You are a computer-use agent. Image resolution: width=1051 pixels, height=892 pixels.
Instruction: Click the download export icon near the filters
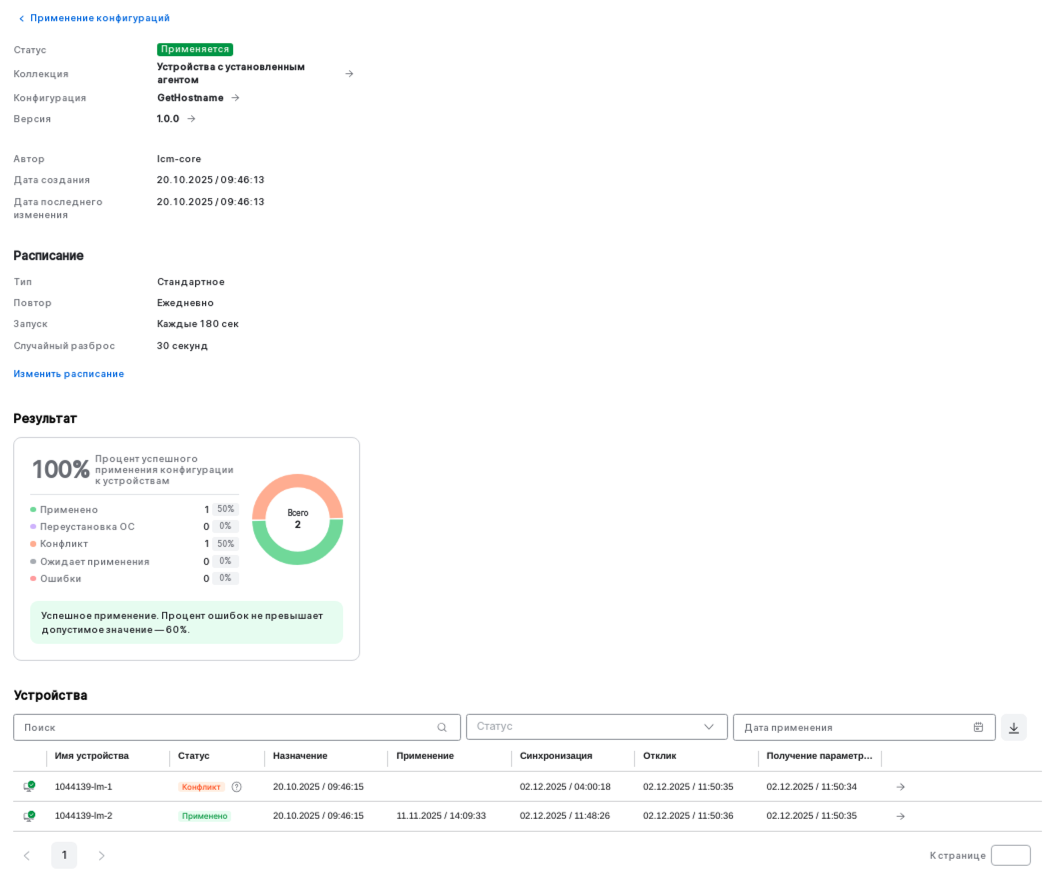[1013, 727]
